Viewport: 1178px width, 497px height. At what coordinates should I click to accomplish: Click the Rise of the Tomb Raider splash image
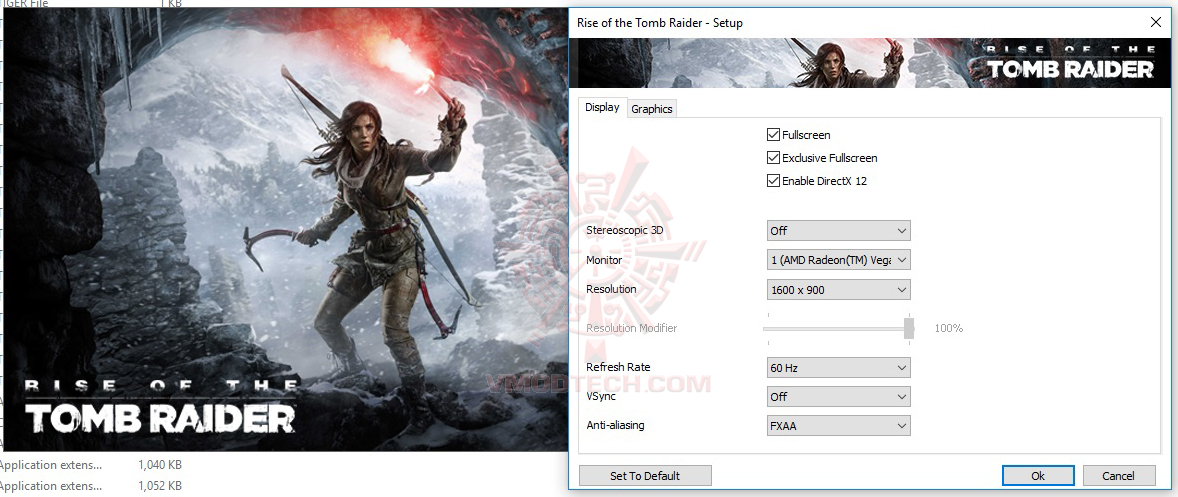285,230
